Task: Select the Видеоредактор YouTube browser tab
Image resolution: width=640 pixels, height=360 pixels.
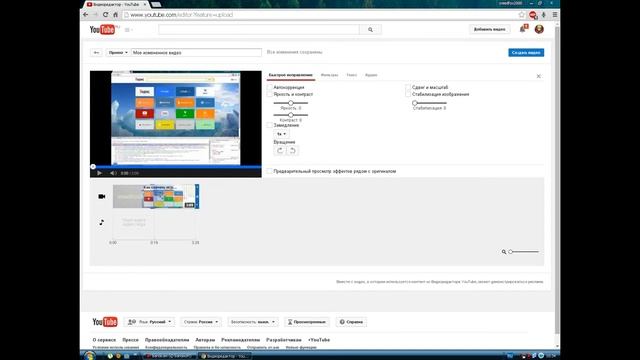Action: [x=116, y=4]
